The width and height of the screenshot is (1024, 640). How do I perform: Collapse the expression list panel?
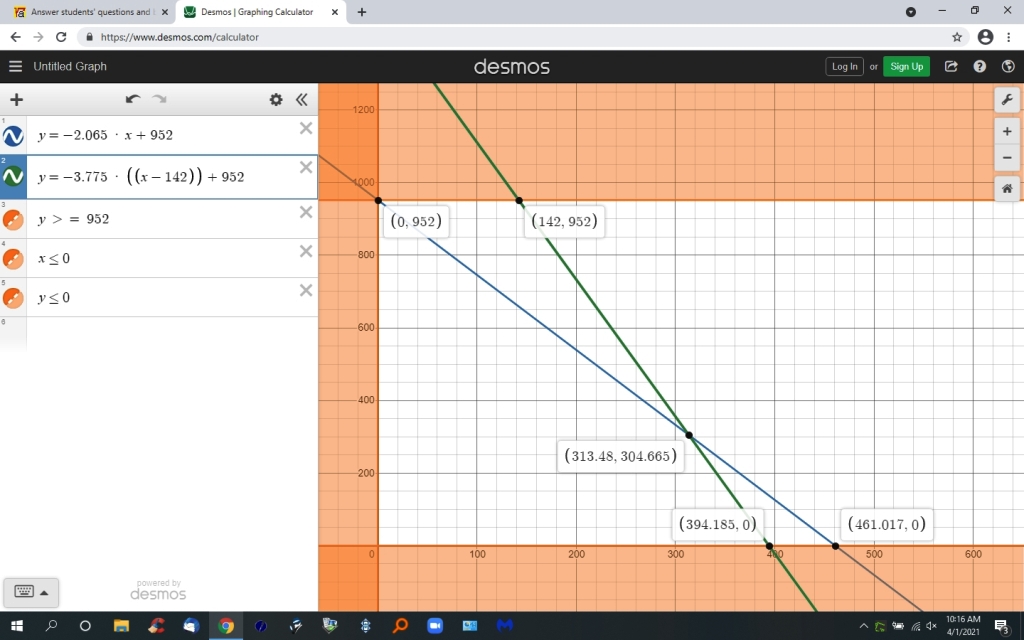pos(301,99)
